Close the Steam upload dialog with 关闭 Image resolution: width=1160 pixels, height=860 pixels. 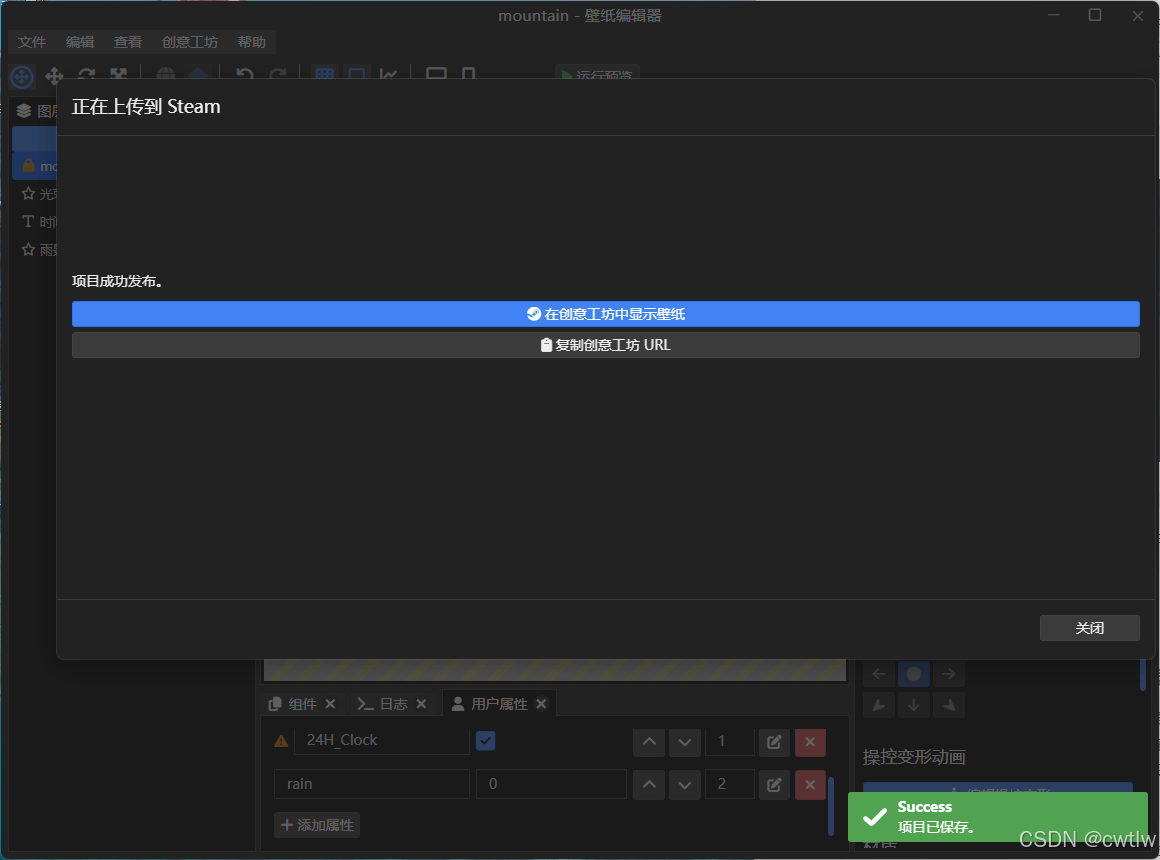pyautogui.click(x=1089, y=628)
